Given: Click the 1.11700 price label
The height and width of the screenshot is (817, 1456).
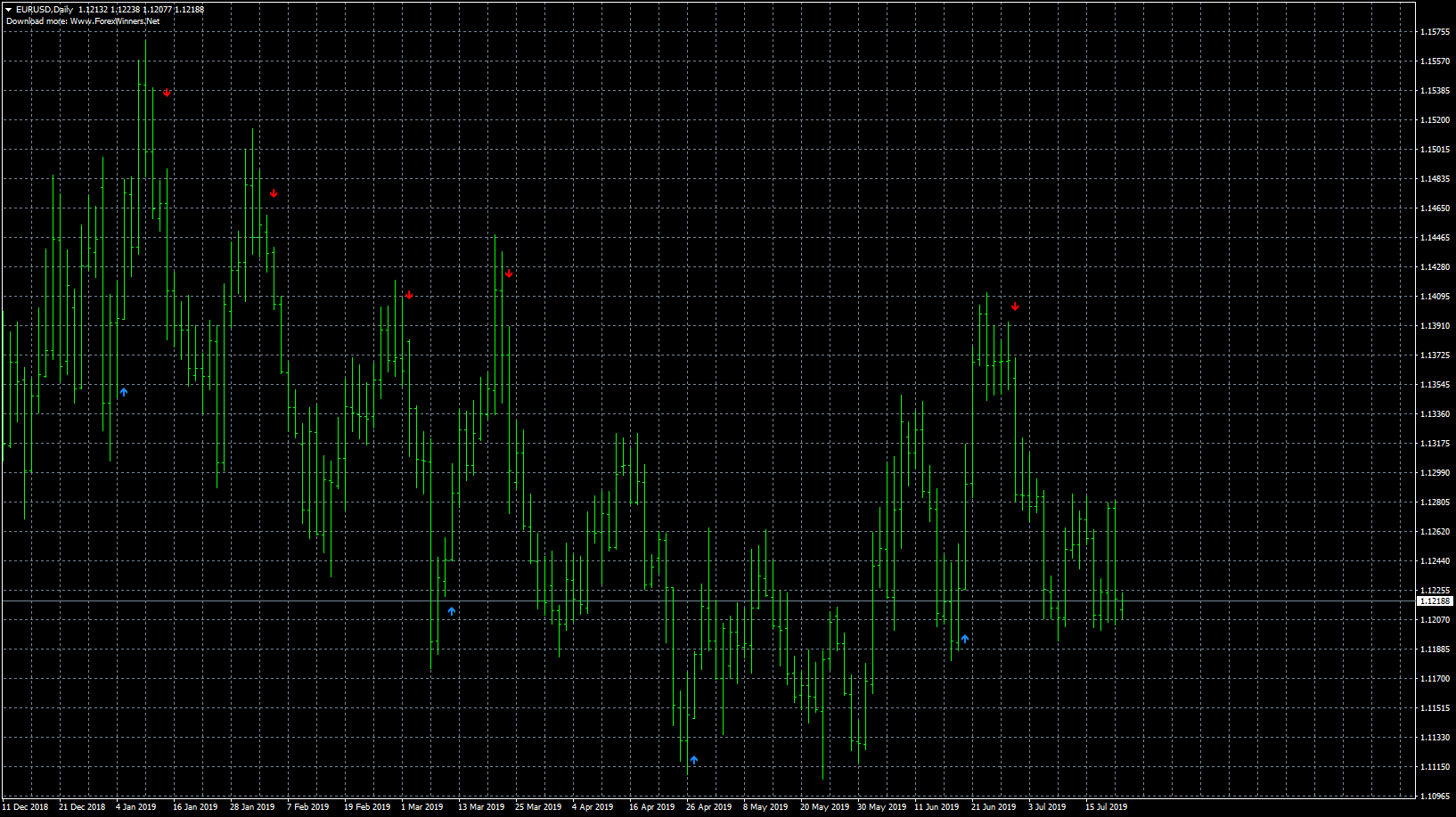Looking at the screenshot, I should click(x=1435, y=679).
